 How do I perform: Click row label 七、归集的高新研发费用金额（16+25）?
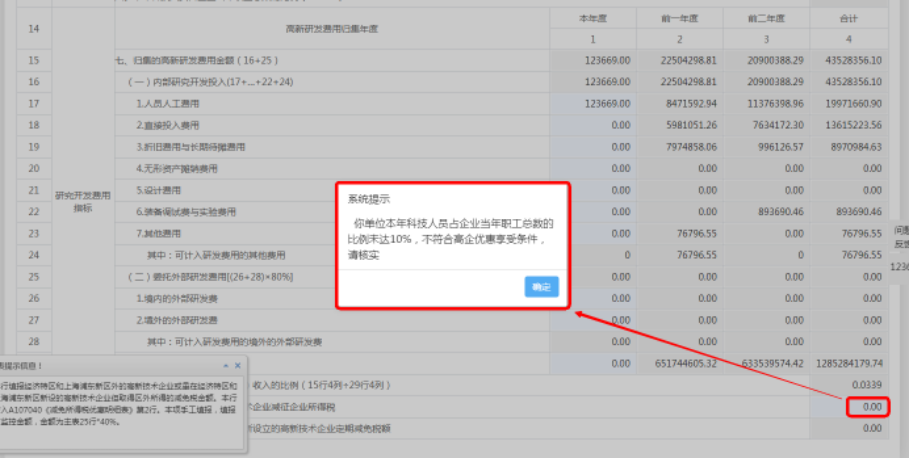pos(197,60)
